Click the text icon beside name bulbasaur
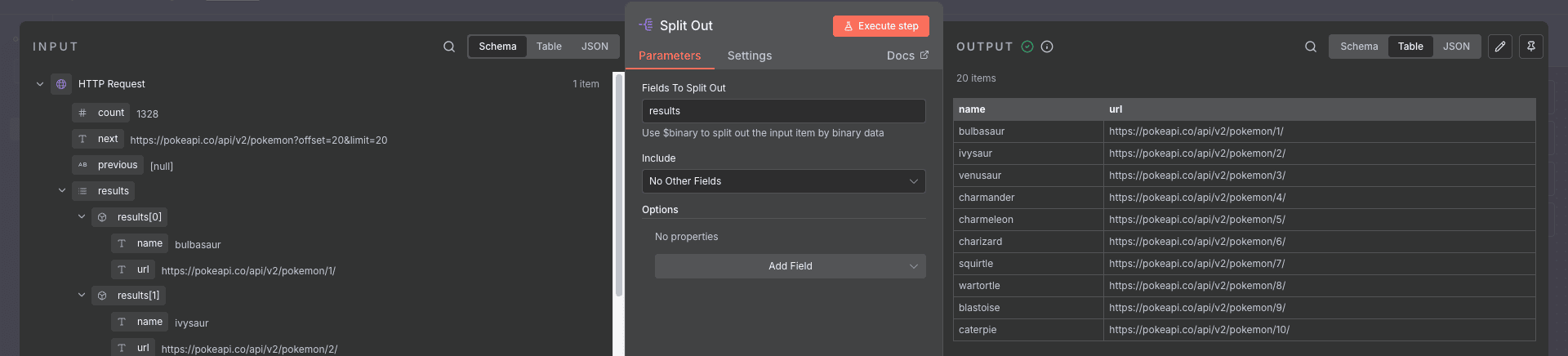This screenshot has width=1568, height=356. coord(122,243)
